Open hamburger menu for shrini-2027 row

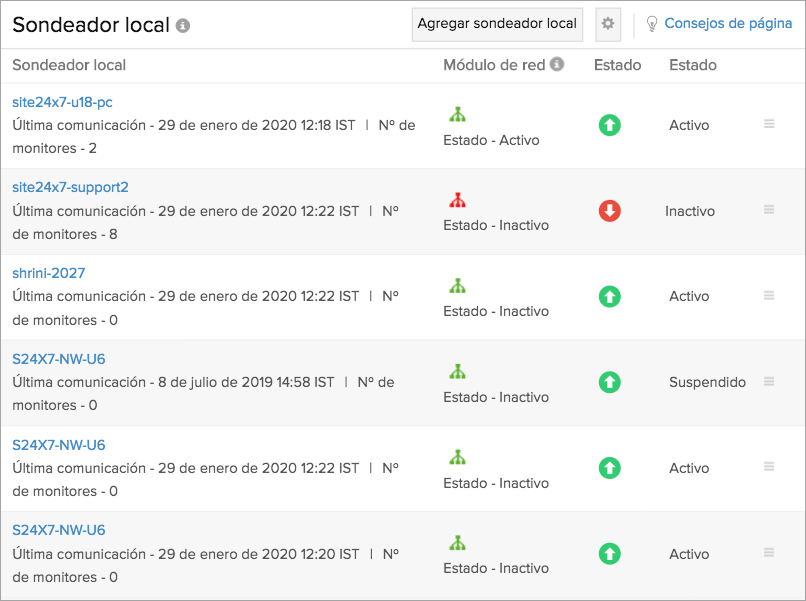tap(769, 296)
